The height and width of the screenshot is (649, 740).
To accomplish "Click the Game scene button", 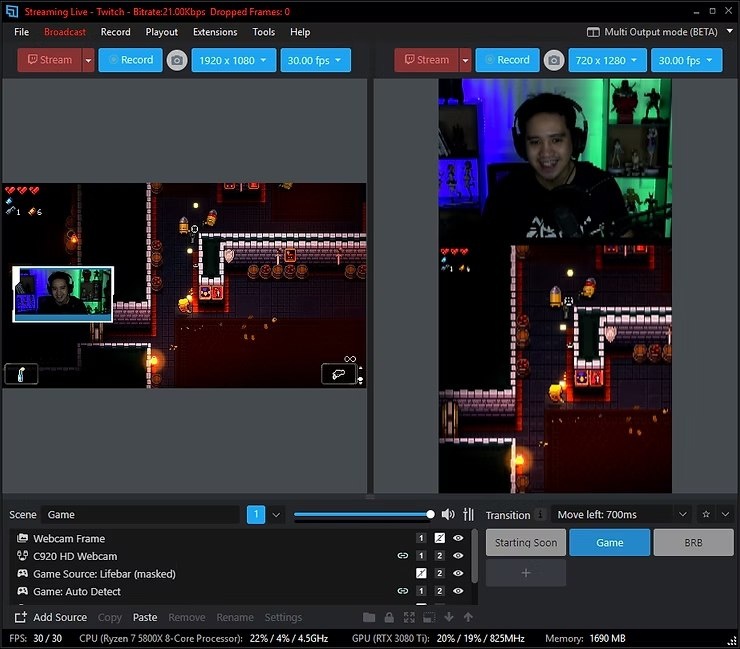I will [x=610, y=542].
